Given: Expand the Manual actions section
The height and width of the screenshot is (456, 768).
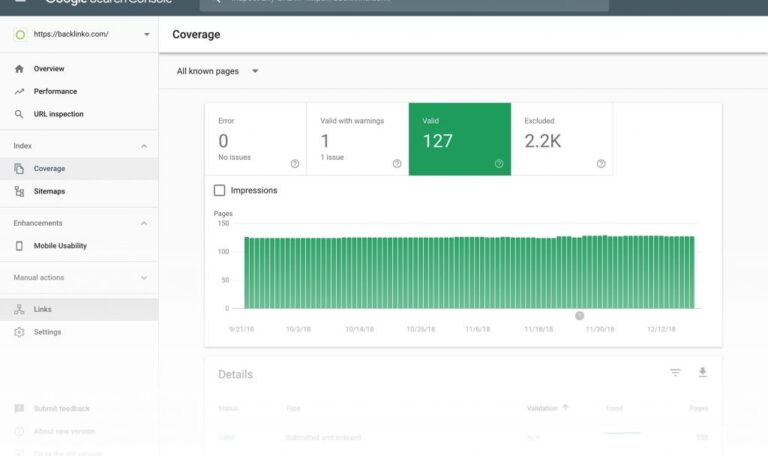Looking at the screenshot, I should click(144, 278).
